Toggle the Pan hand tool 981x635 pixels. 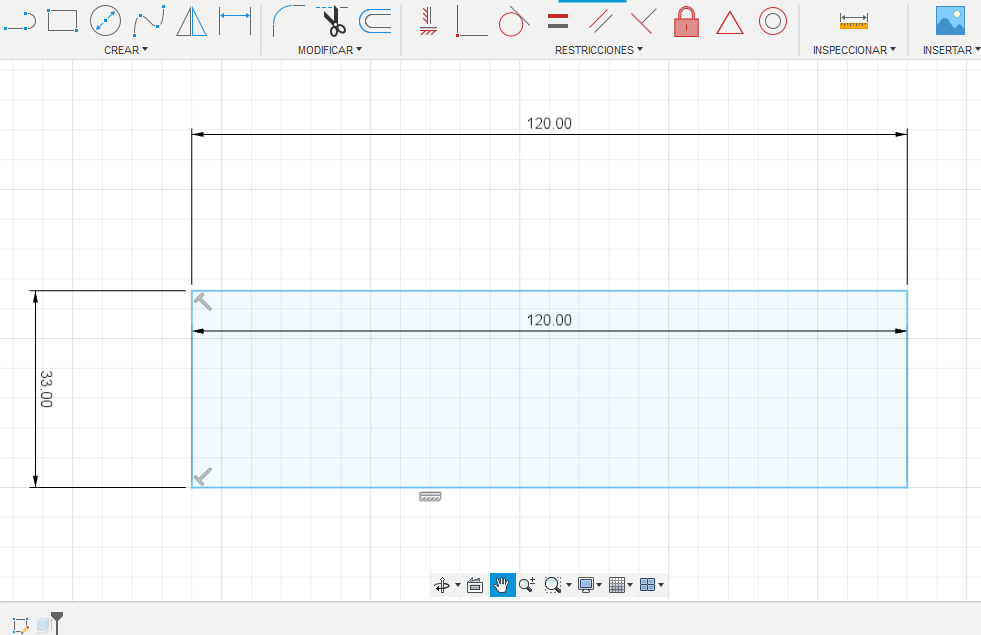click(502, 585)
